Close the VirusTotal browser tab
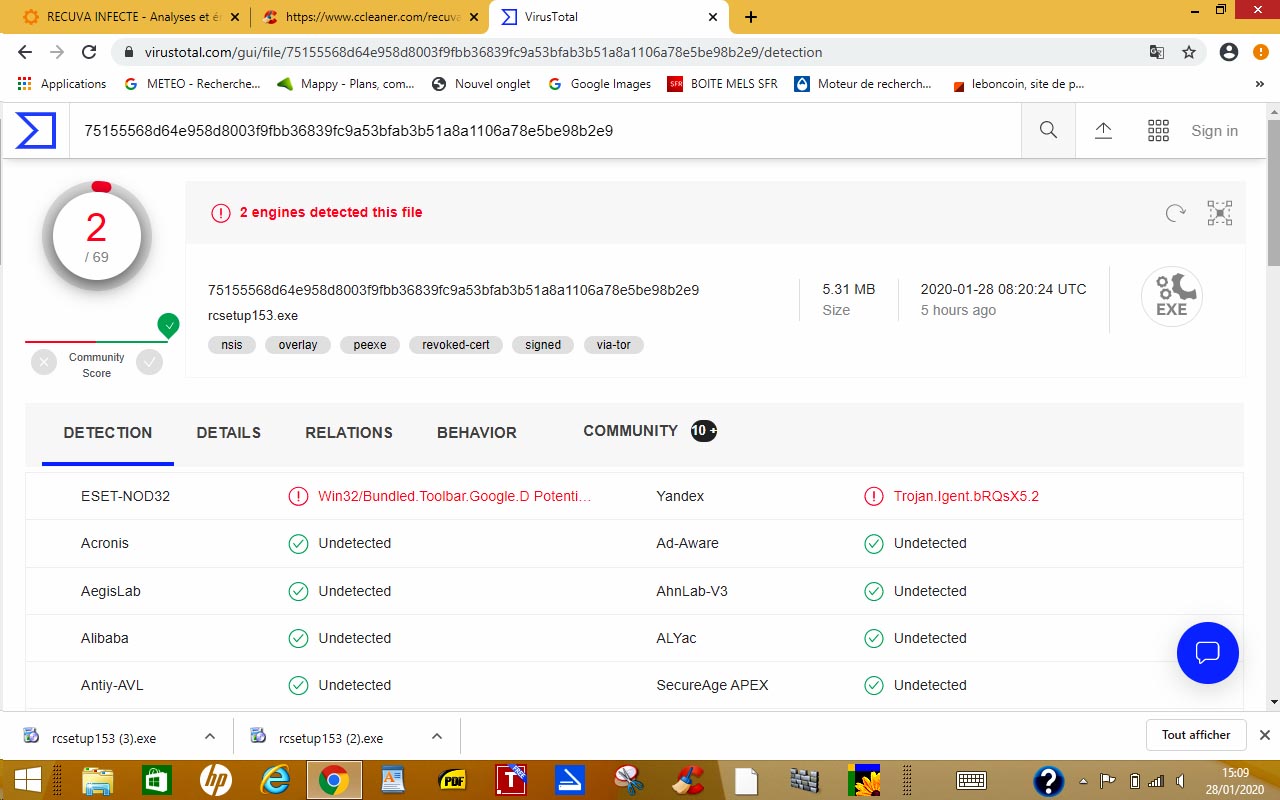 [x=713, y=17]
